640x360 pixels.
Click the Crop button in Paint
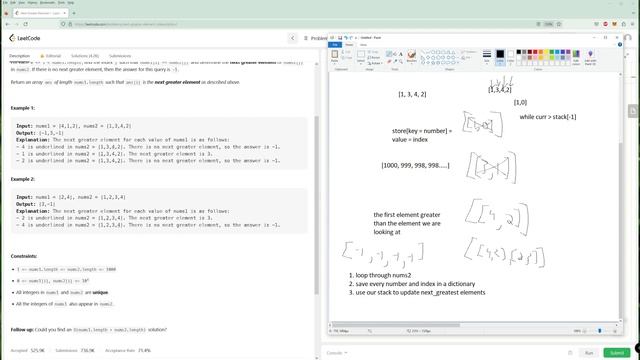(373, 52)
